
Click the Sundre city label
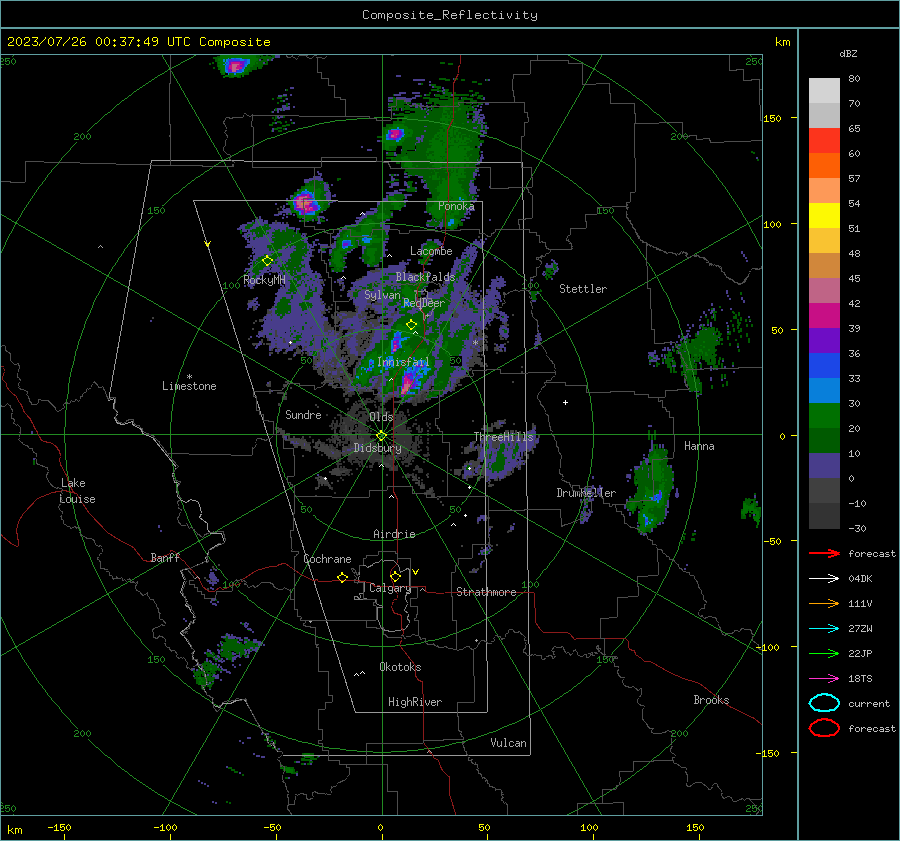click(x=303, y=414)
